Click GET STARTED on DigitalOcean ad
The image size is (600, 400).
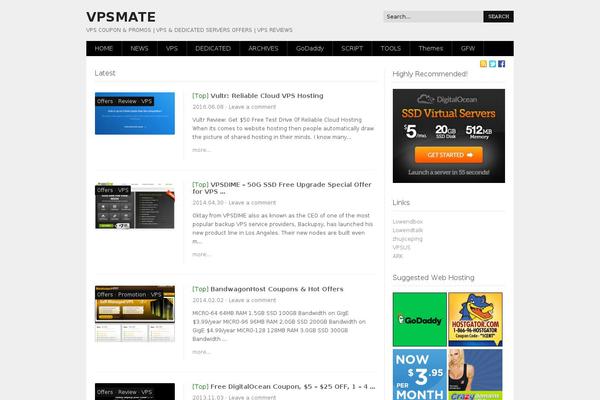(449, 155)
